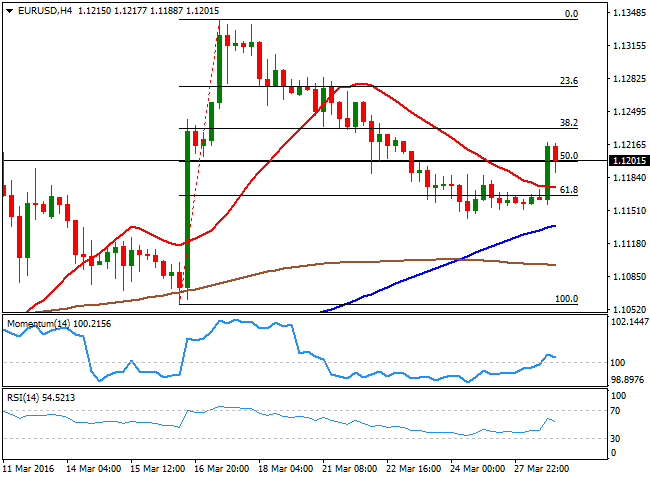Image resolution: width=650 pixels, height=480 pixels.
Task: Click the Momentum scale value 102.1447
Action: pyautogui.click(x=630, y=322)
